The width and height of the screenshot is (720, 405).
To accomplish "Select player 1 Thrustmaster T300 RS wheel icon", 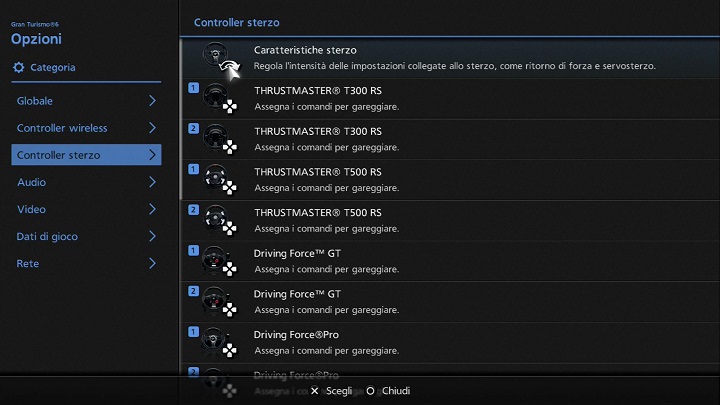I will click(214, 98).
